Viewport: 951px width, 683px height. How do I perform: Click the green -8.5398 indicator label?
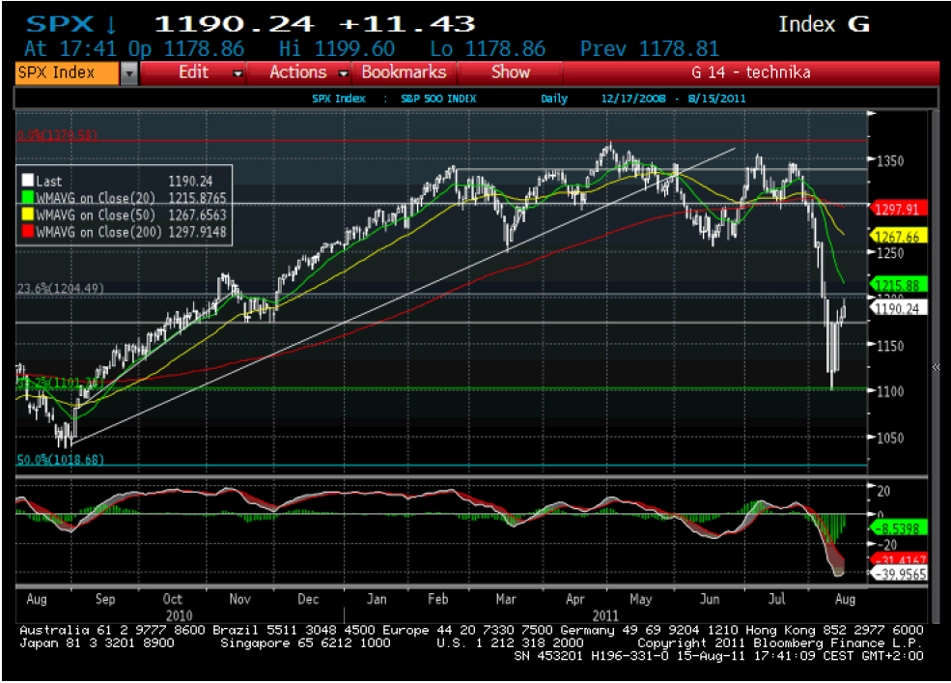click(x=899, y=528)
